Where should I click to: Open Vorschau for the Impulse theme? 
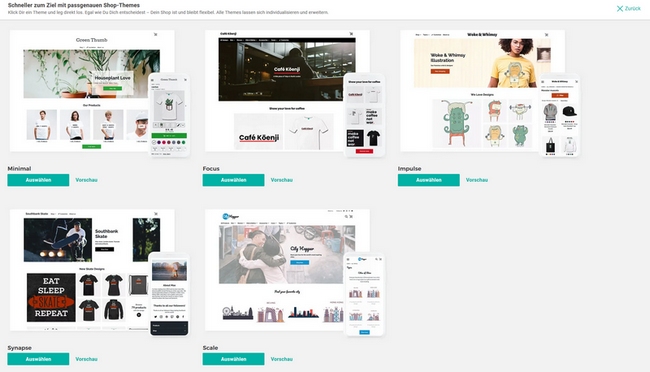pos(477,180)
